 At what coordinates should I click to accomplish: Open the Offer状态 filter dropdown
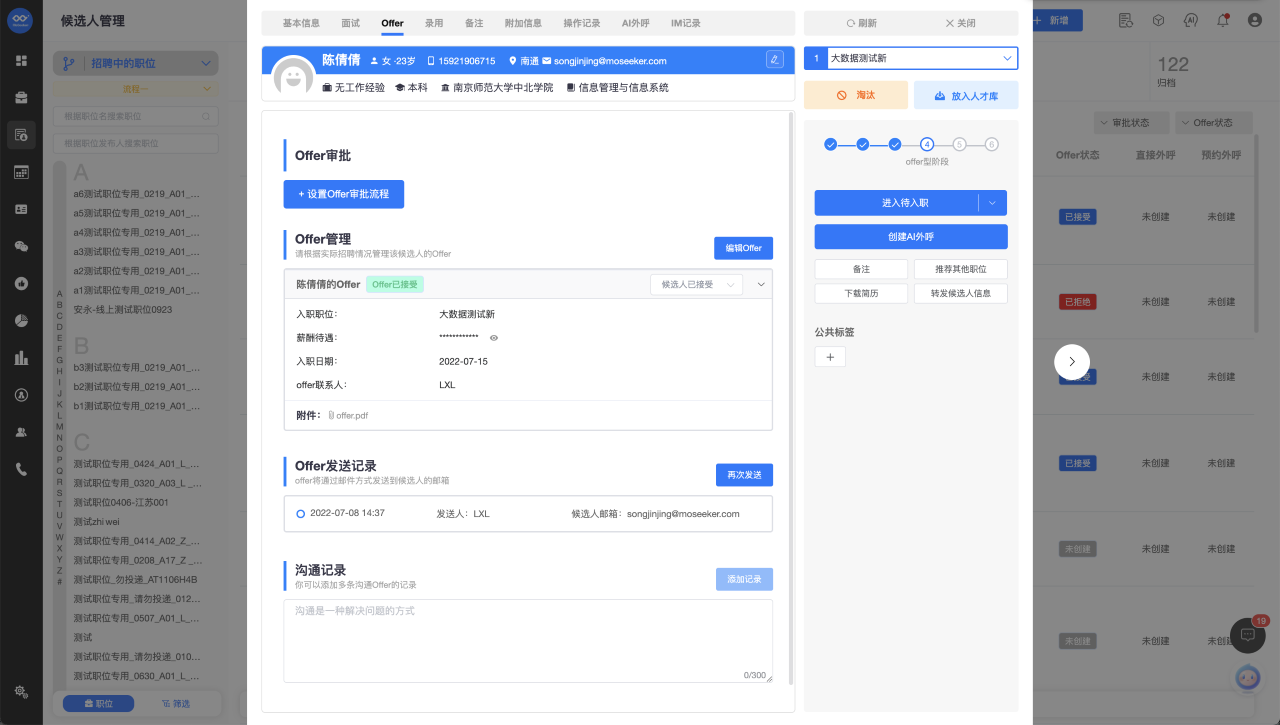click(1212, 123)
